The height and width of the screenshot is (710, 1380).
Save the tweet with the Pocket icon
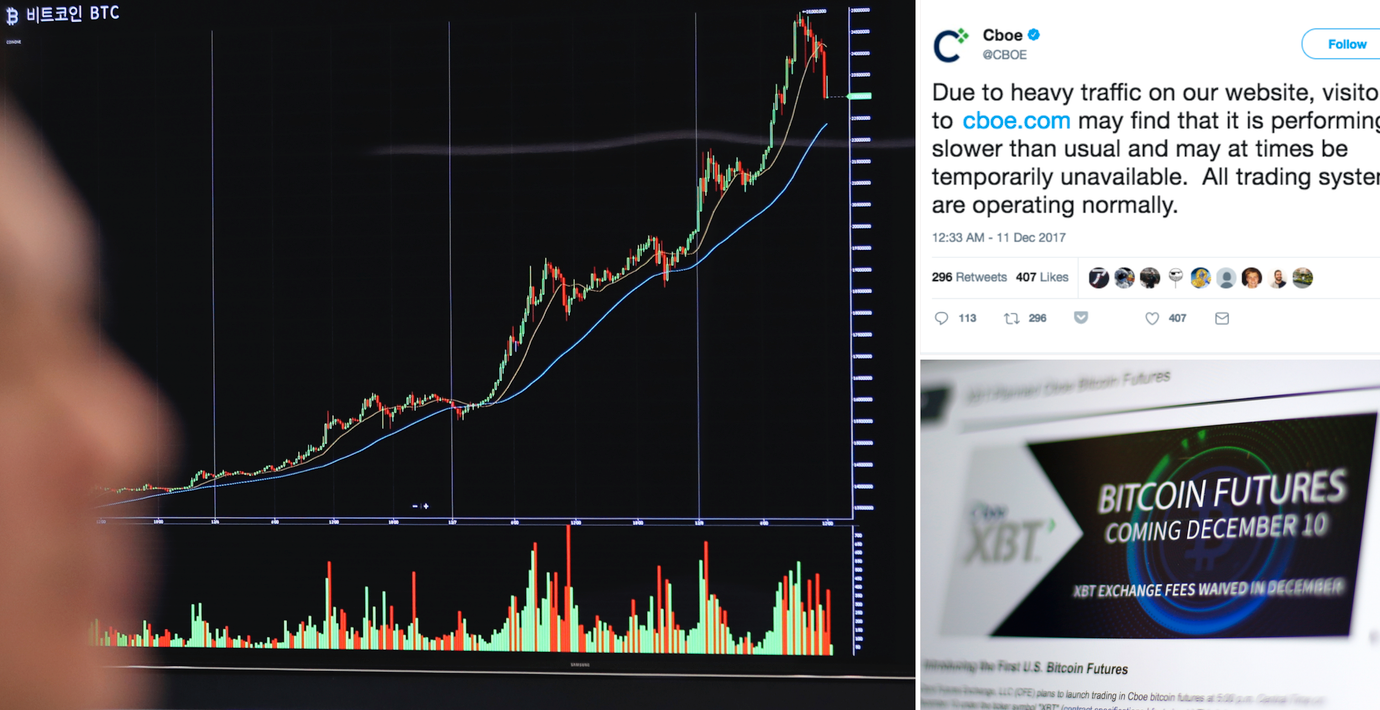pos(1080,318)
